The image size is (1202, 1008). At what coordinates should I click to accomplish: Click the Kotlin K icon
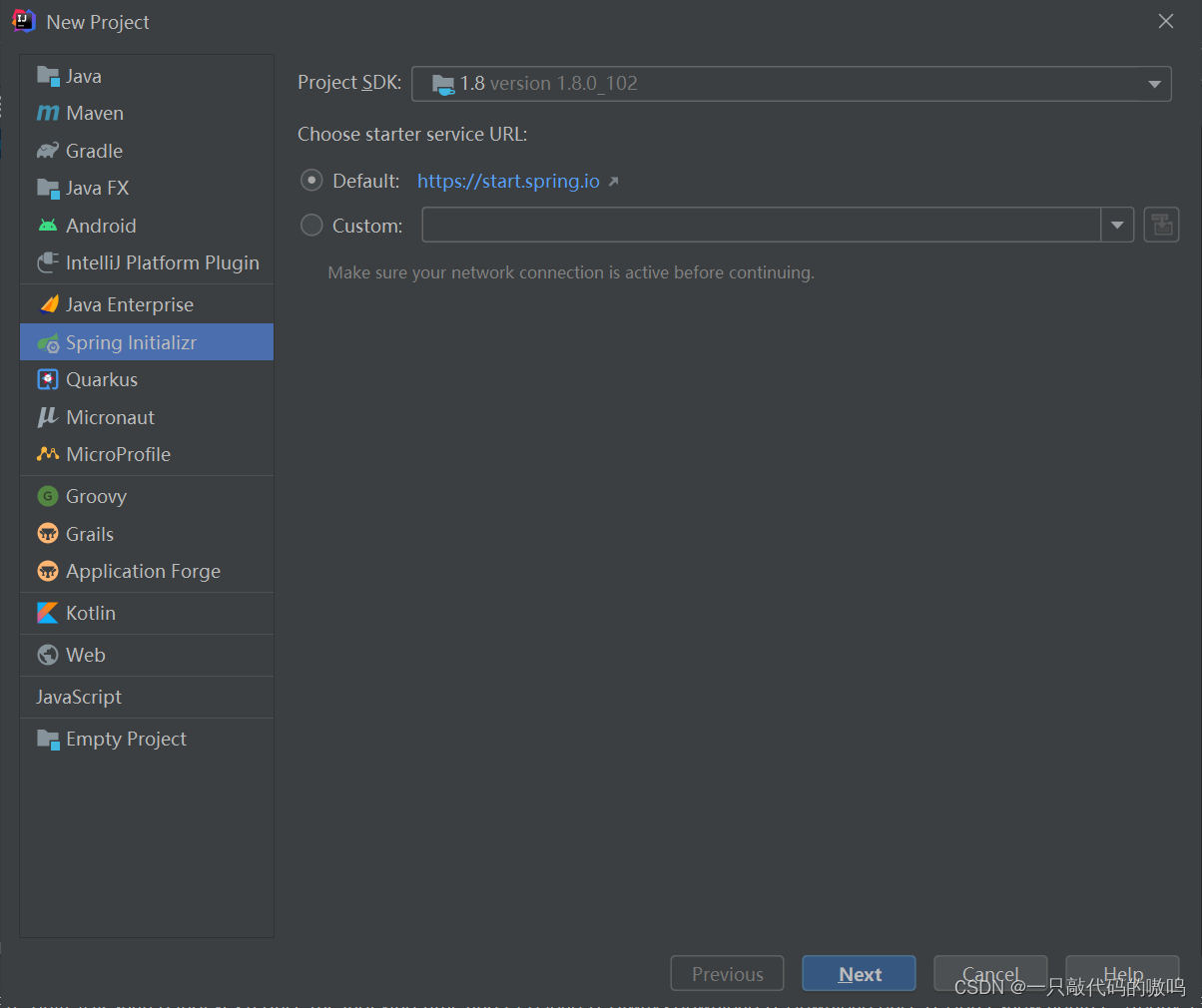click(x=48, y=613)
